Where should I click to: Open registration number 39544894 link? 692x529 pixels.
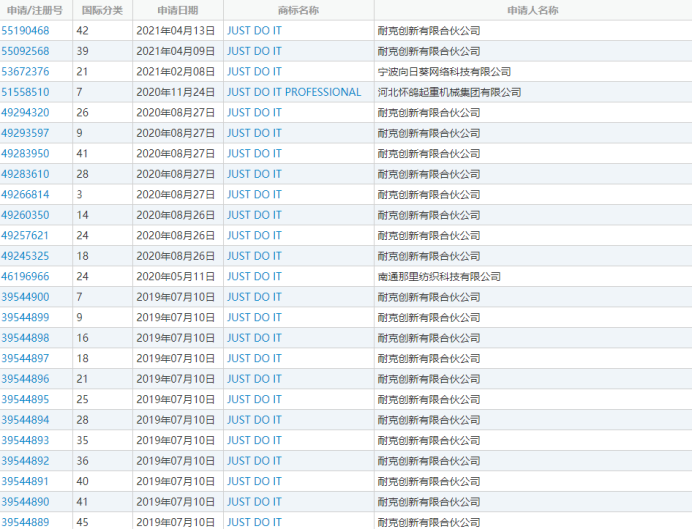(25, 420)
